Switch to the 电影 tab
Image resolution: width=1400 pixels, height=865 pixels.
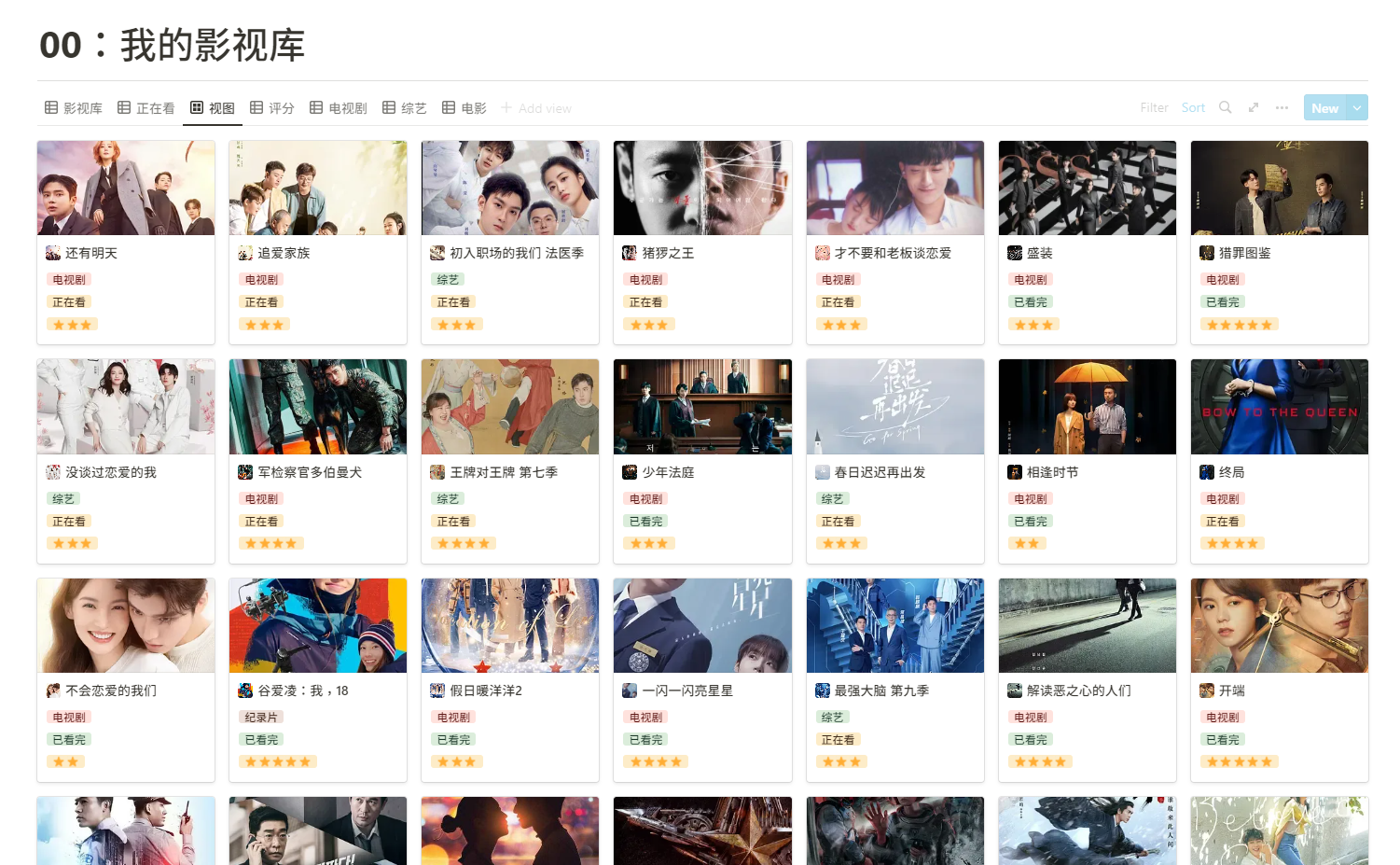[x=464, y=108]
